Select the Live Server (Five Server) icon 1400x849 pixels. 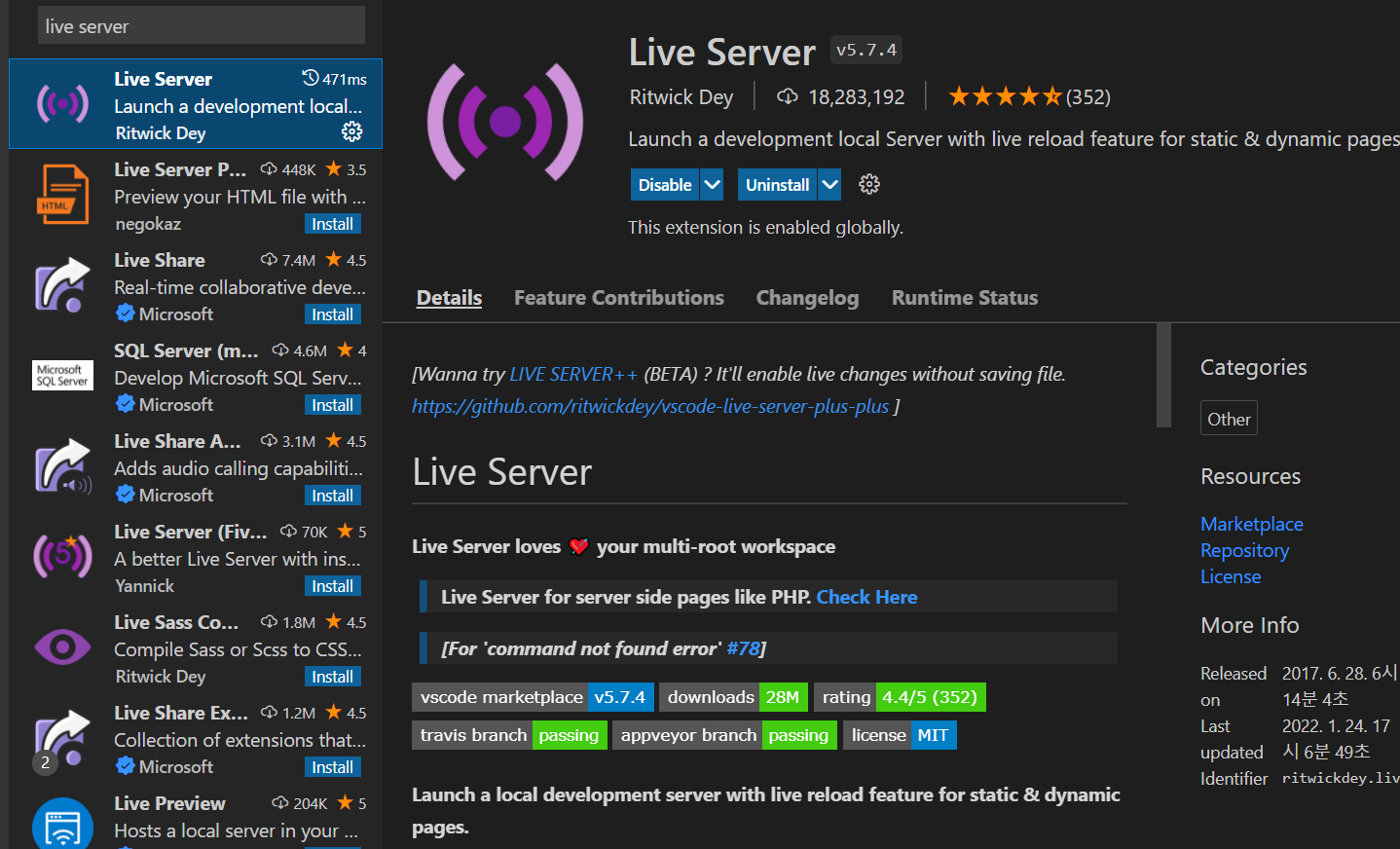pyautogui.click(x=61, y=557)
